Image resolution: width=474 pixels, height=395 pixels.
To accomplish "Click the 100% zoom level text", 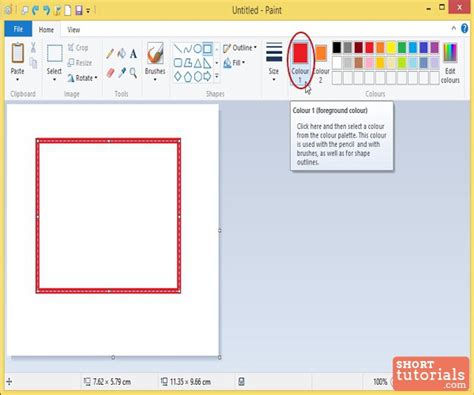I will tap(380, 382).
